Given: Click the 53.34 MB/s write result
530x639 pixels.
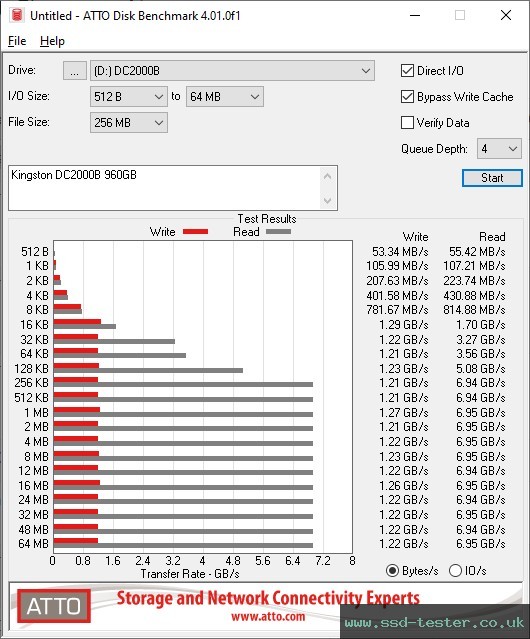Looking at the screenshot, I should click(400, 252).
